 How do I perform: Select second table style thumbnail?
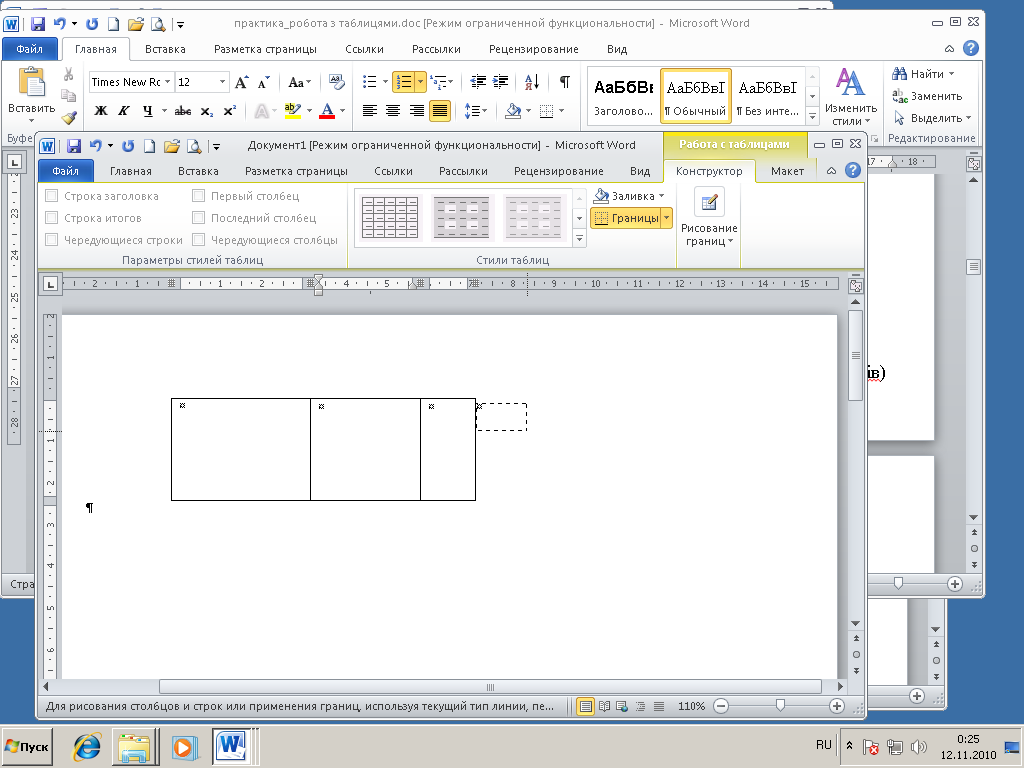coord(462,217)
